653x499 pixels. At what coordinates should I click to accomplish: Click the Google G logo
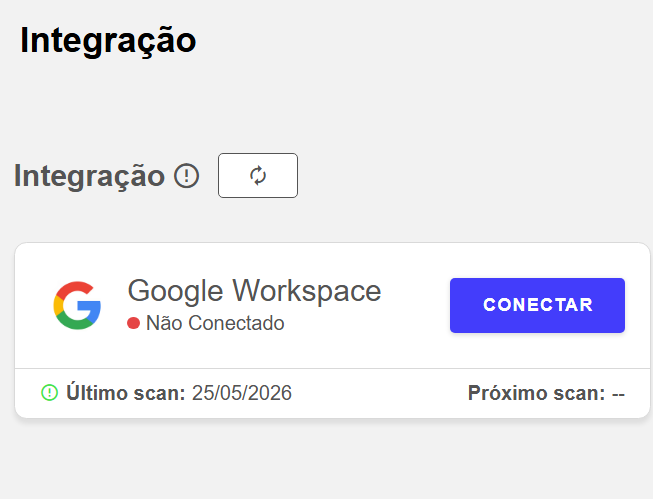[77, 305]
